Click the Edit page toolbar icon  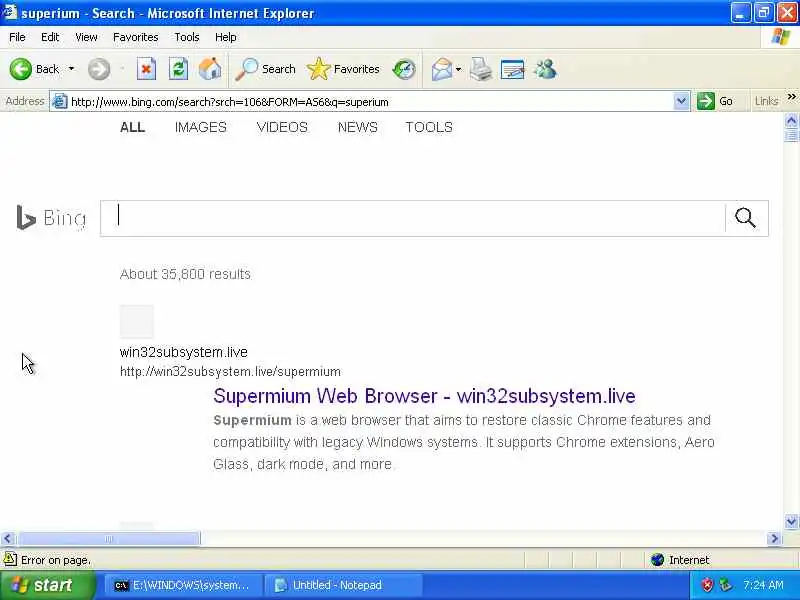click(x=513, y=69)
